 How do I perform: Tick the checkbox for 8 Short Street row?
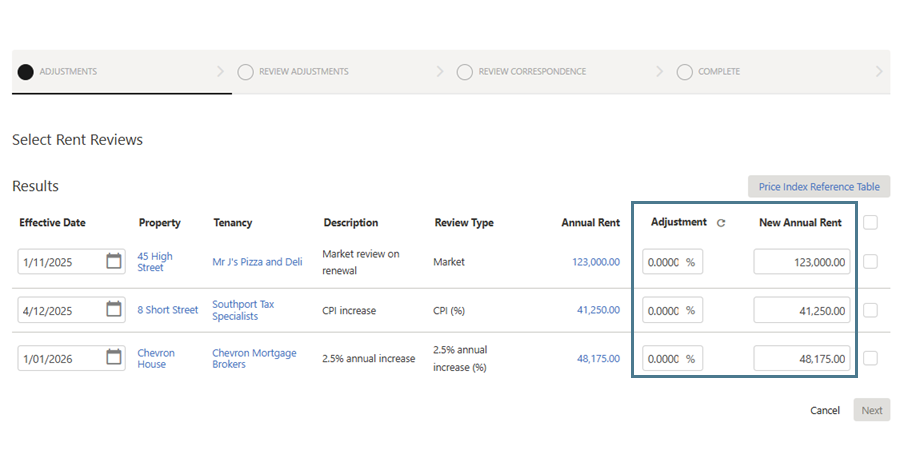coord(870,310)
